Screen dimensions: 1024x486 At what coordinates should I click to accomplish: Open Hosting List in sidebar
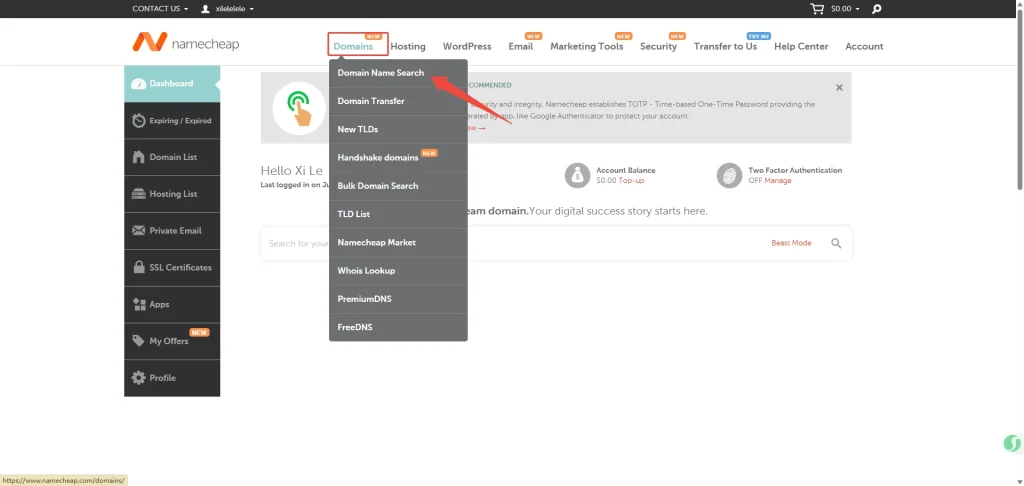[x=172, y=194]
